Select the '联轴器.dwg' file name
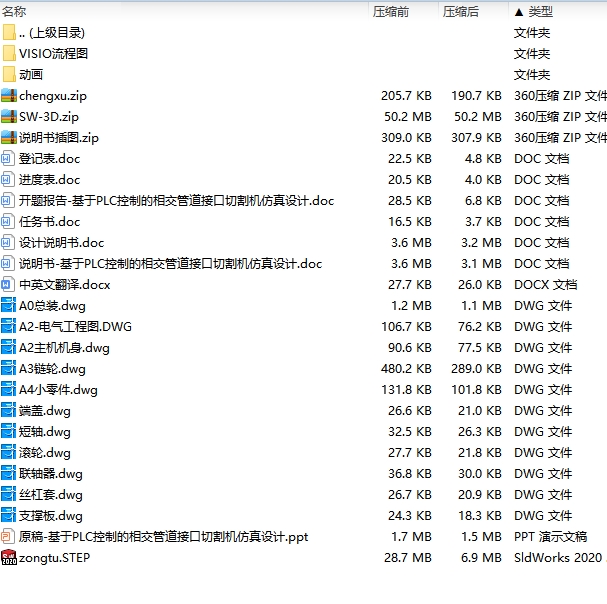The width and height of the screenshot is (607, 604). pos(51,474)
